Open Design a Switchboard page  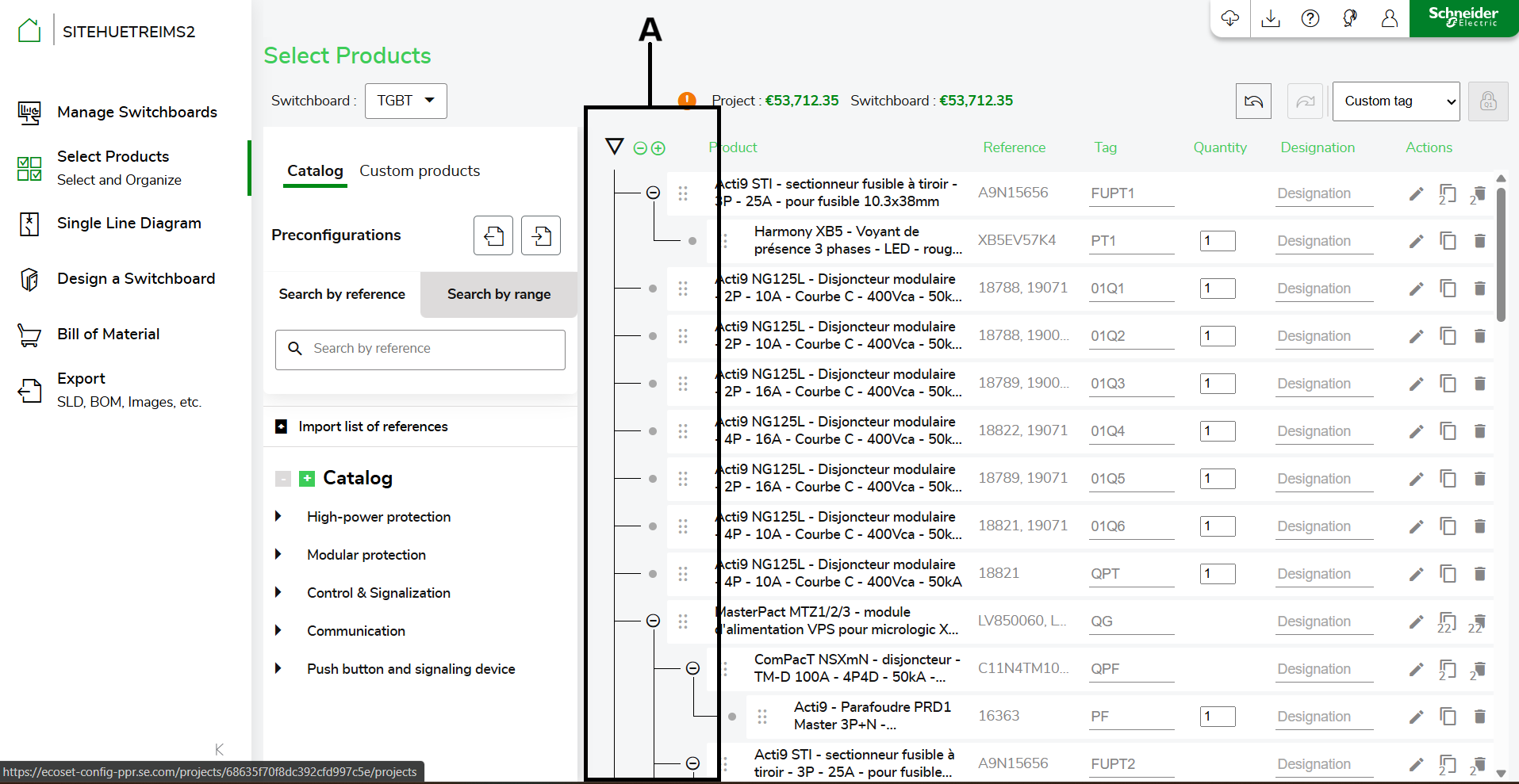(117, 279)
